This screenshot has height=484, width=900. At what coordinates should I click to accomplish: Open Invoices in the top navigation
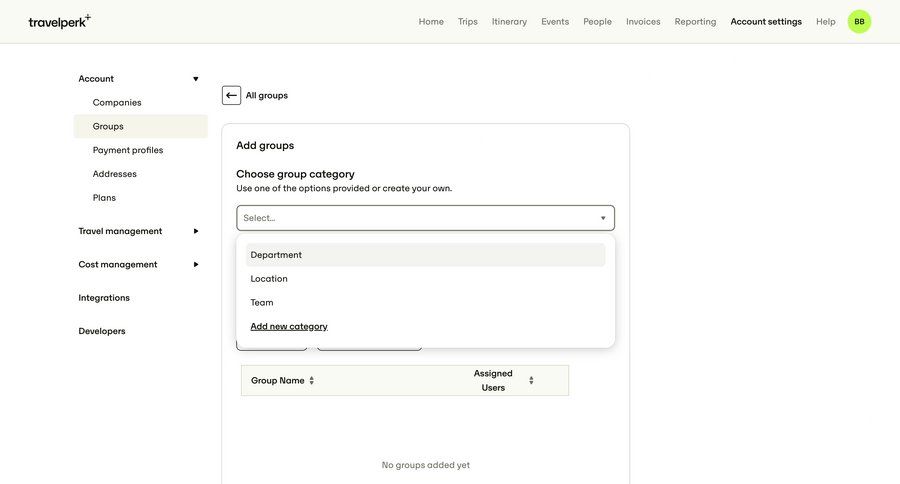point(643,21)
